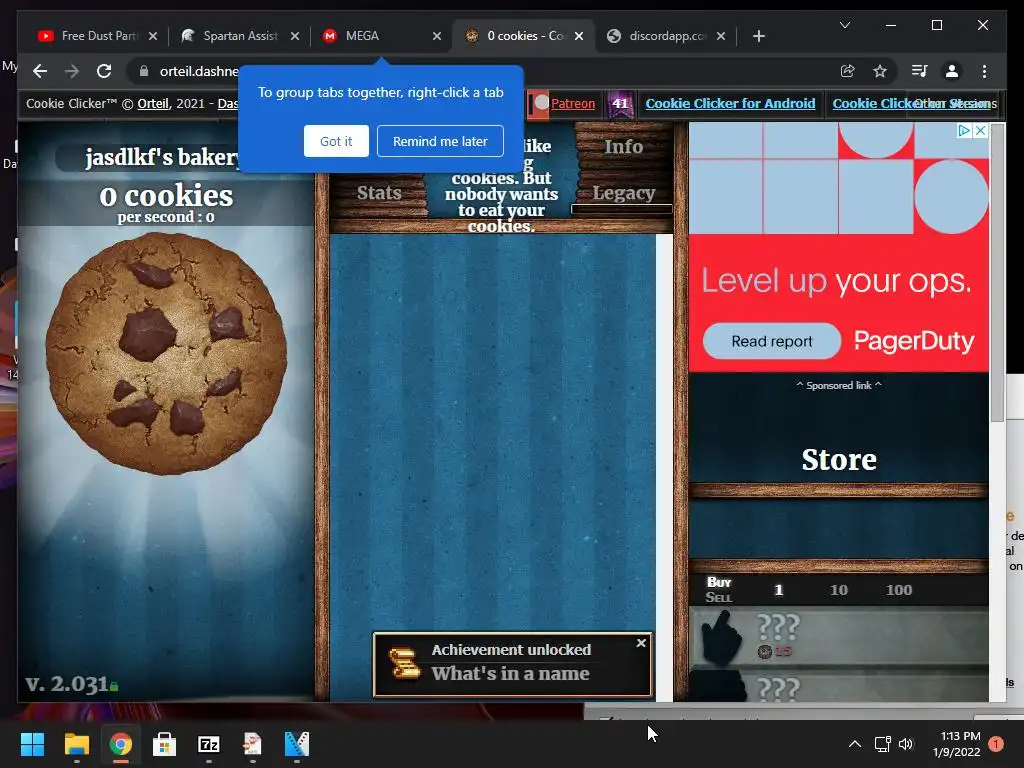Select Buy mode in store
This screenshot has width=1024, height=768.
click(x=718, y=582)
